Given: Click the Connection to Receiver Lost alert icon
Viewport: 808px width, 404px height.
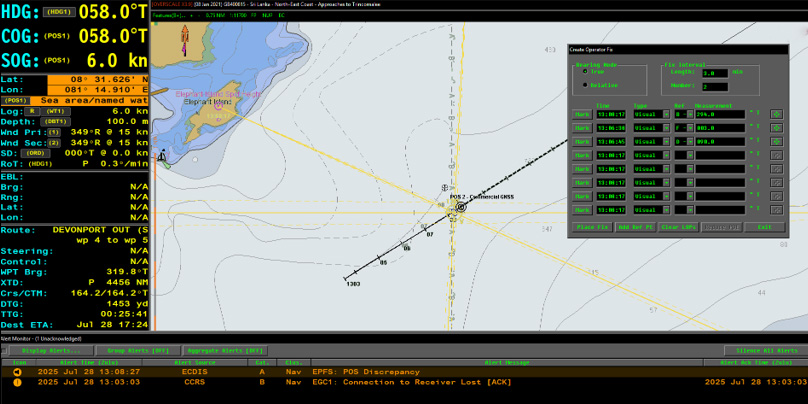Looking at the screenshot, I should coord(17,382).
